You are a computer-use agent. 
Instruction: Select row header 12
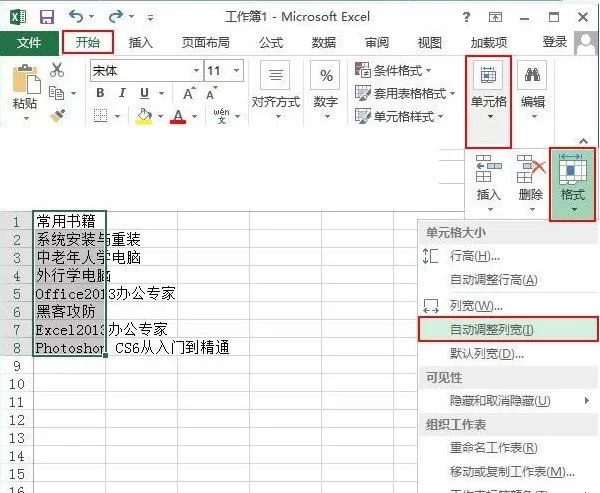[x=16, y=420]
